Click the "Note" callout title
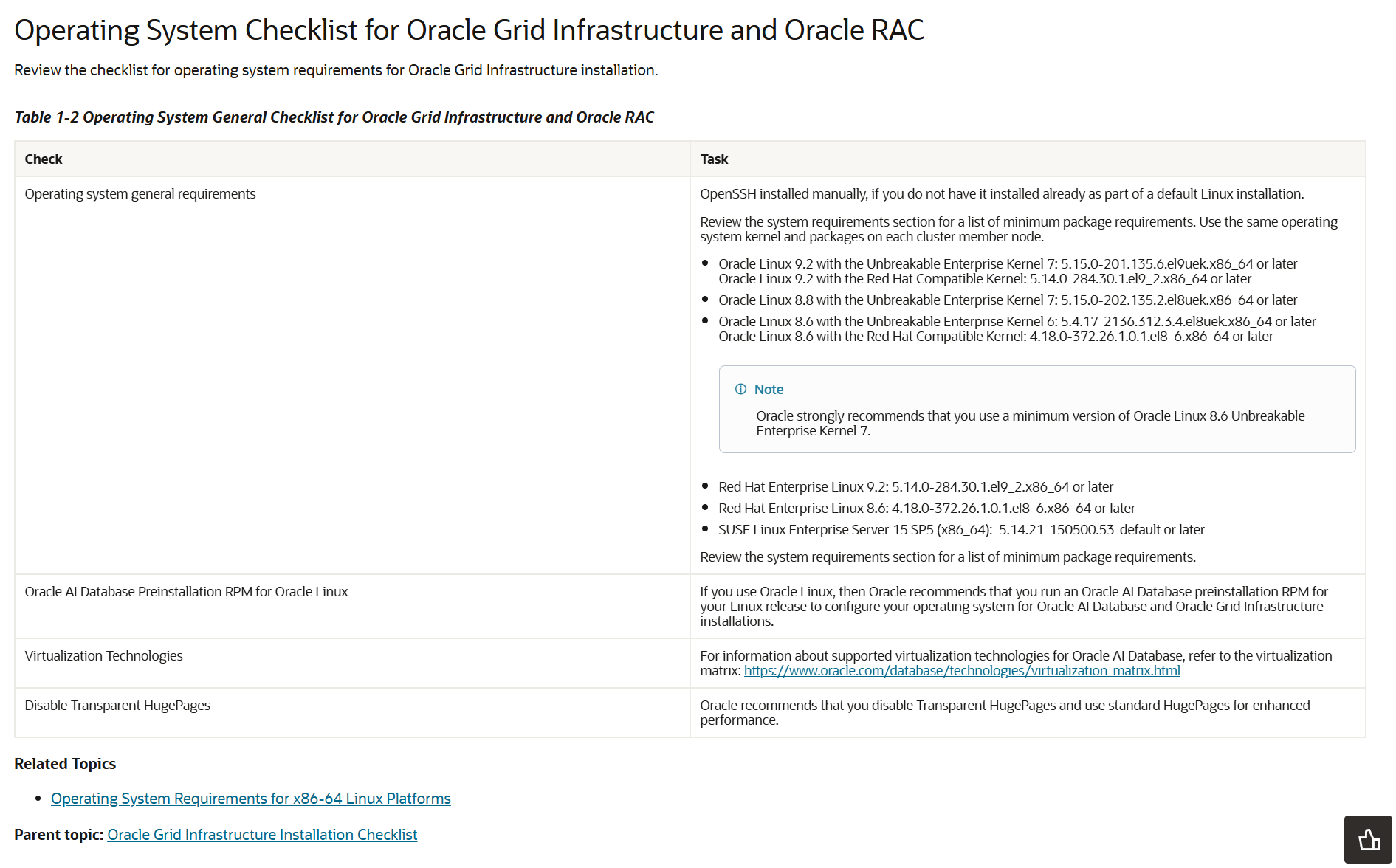This screenshot has width=1396, height=868. click(x=769, y=390)
